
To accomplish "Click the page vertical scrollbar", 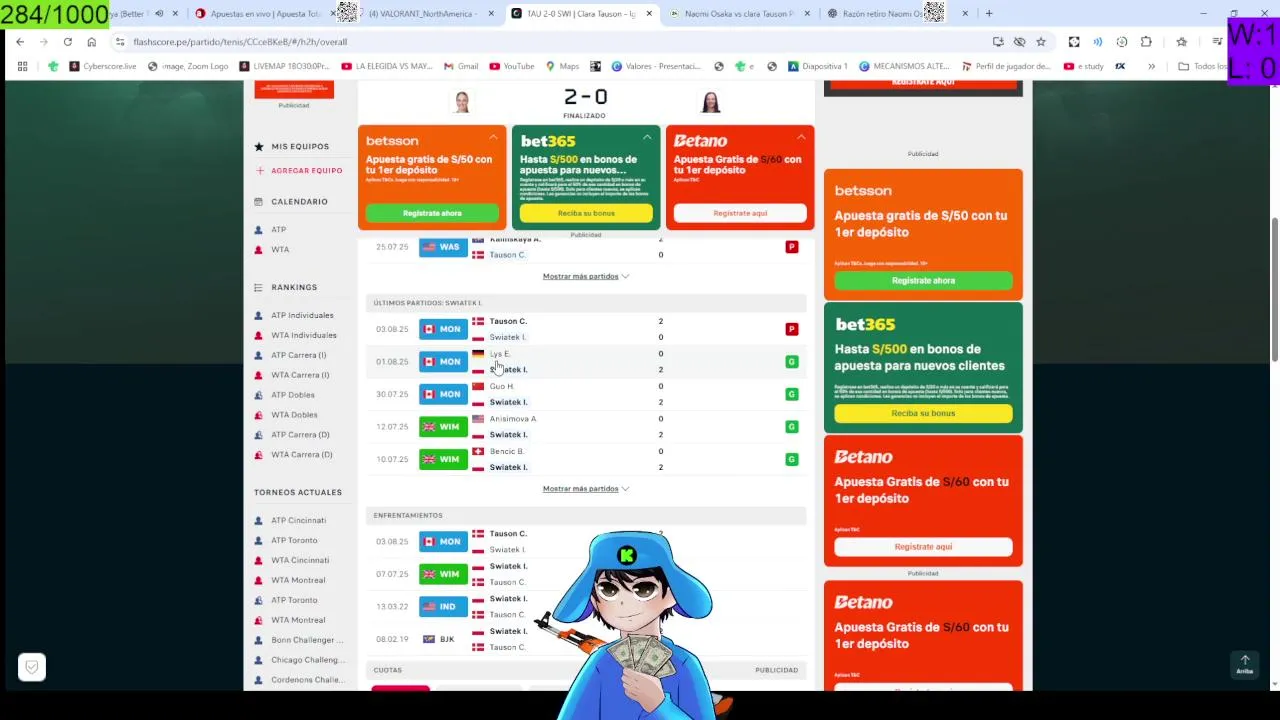I will 1274,290.
